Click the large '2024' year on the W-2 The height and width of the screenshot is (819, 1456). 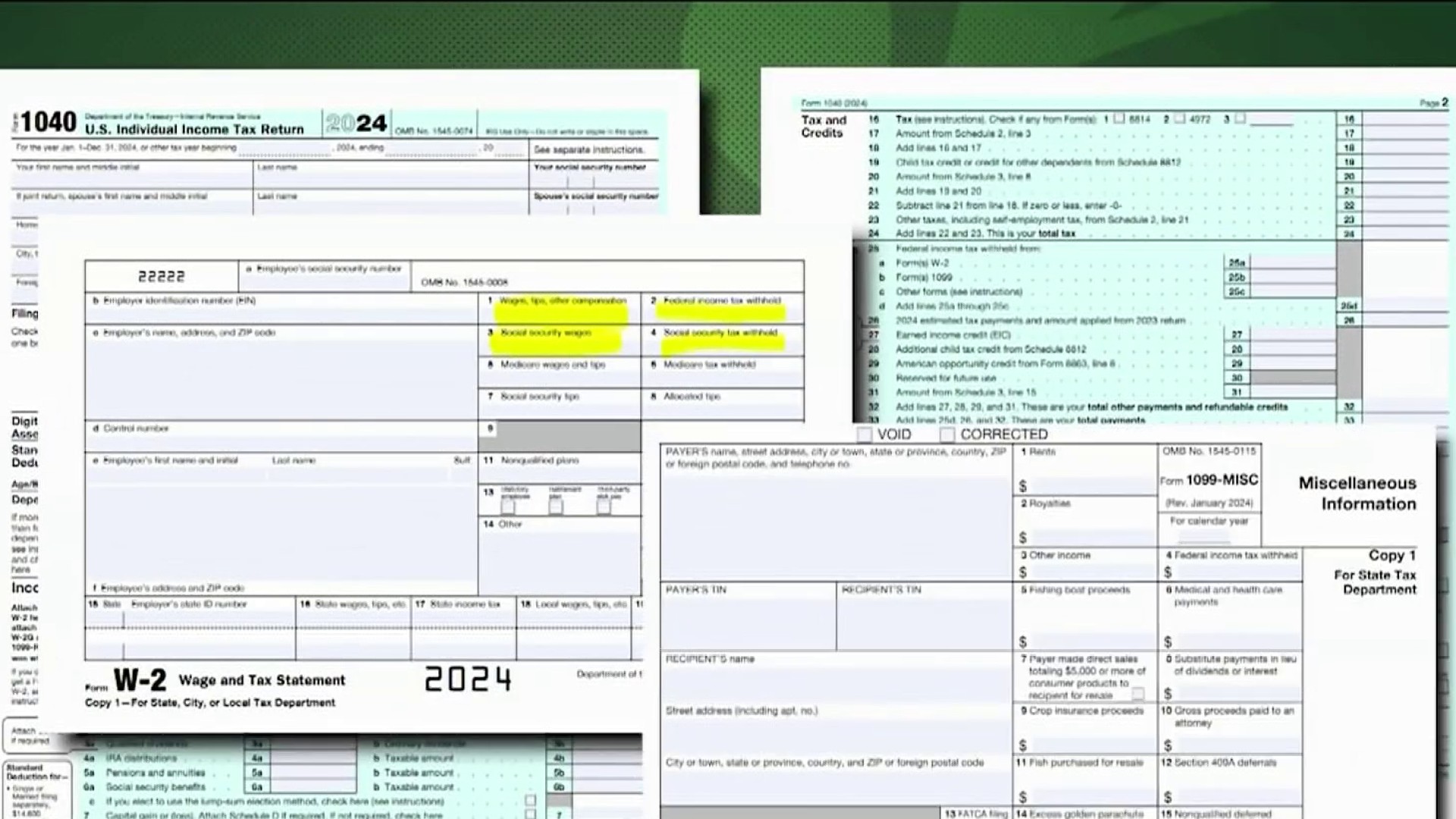pos(468,679)
